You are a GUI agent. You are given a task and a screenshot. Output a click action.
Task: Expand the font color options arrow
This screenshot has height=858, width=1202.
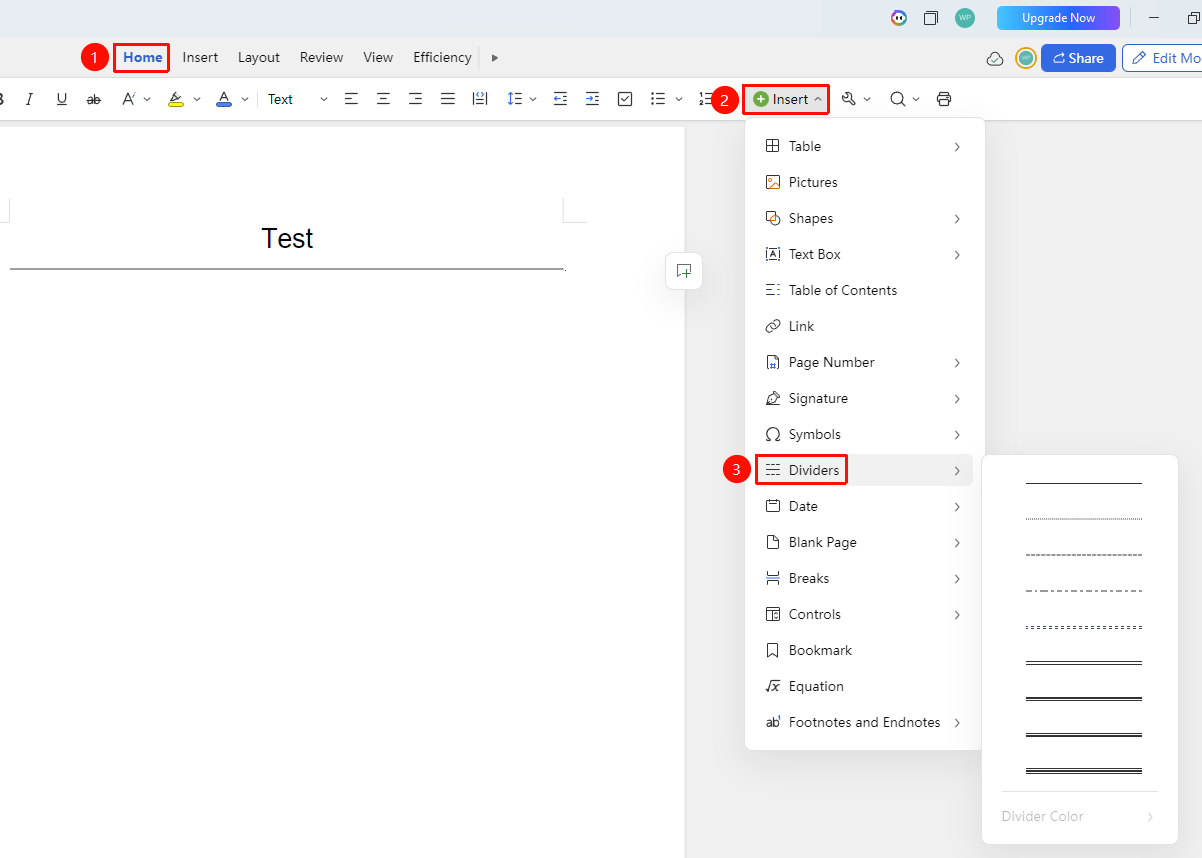click(x=245, y=99)
